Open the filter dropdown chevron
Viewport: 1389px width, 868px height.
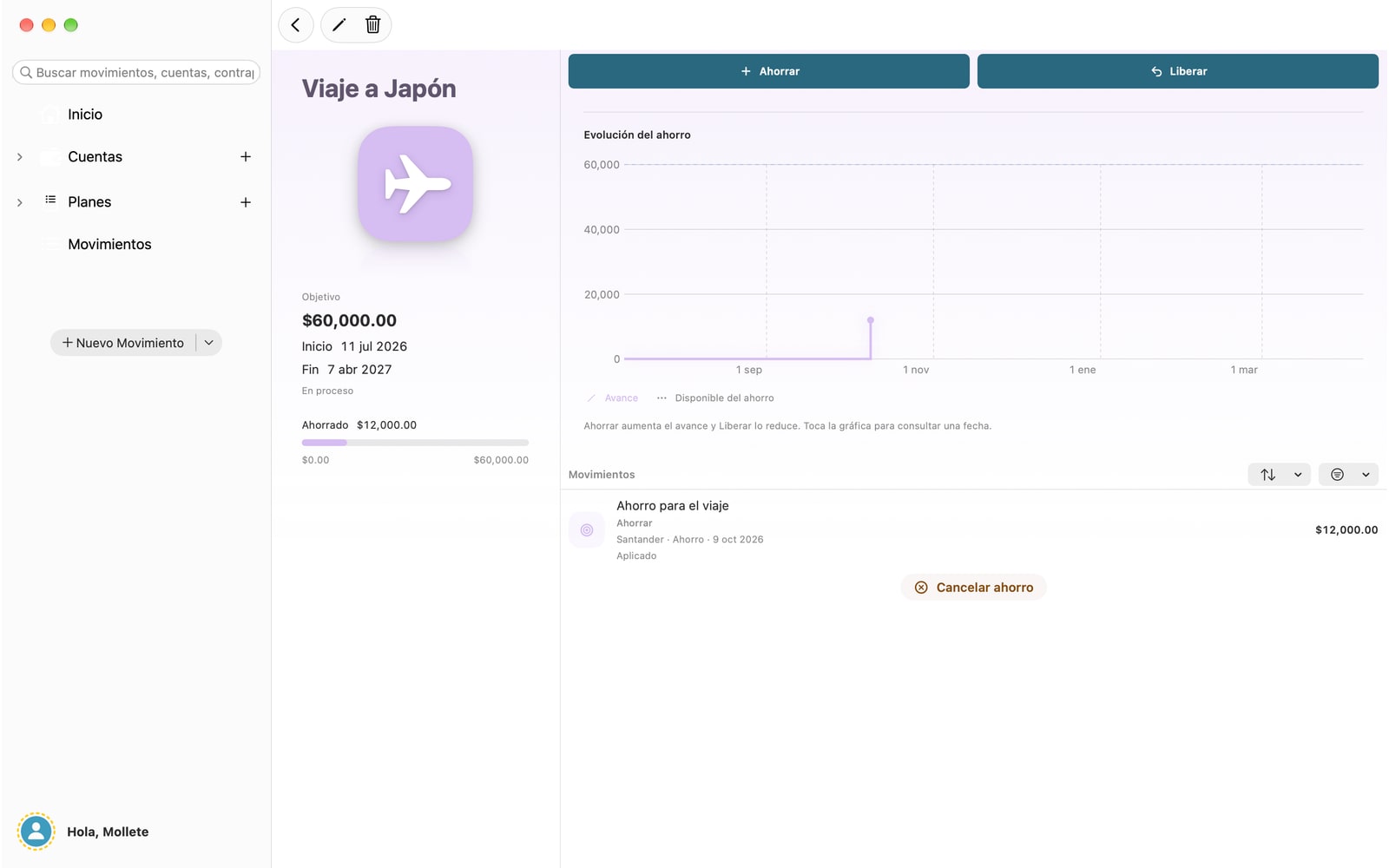point(1366,475)
